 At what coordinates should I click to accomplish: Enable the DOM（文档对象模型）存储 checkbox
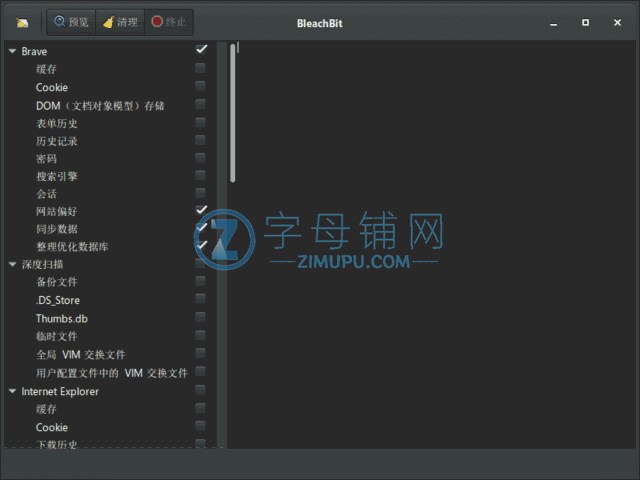200,104
